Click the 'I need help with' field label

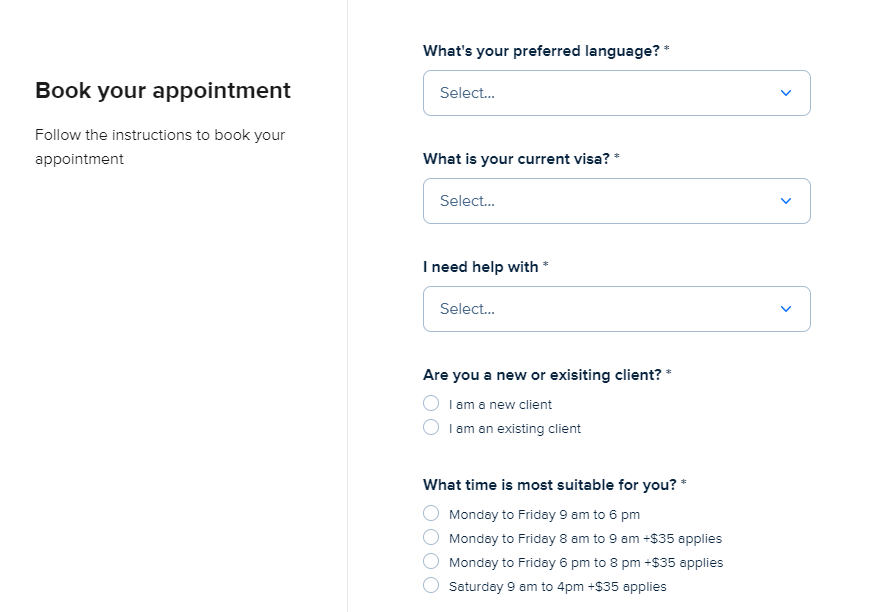tap(481, 267)
